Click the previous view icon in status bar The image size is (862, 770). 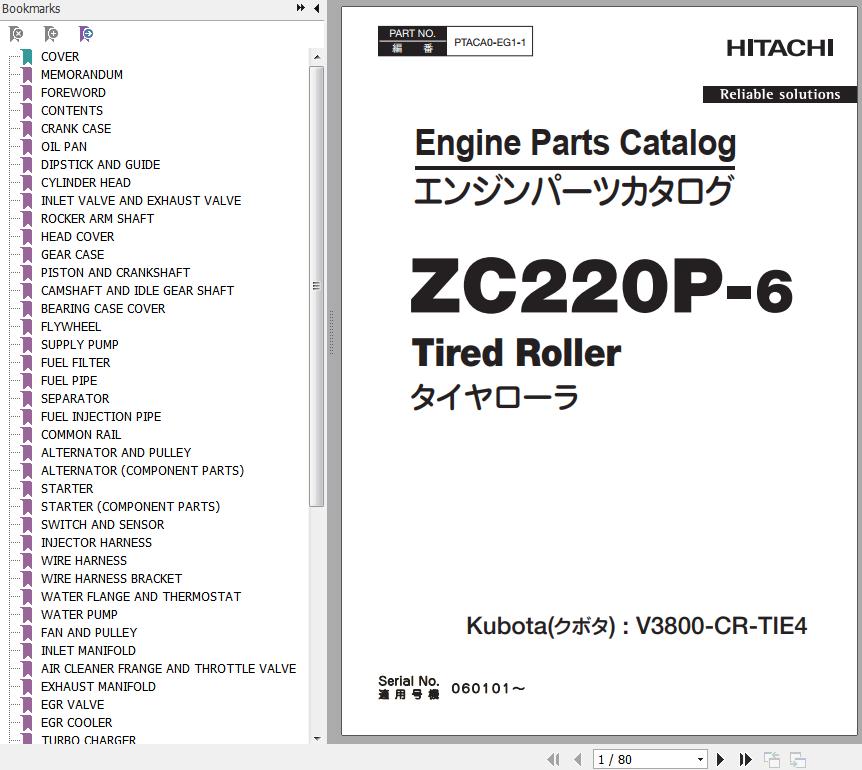click(x=772, y=760)
